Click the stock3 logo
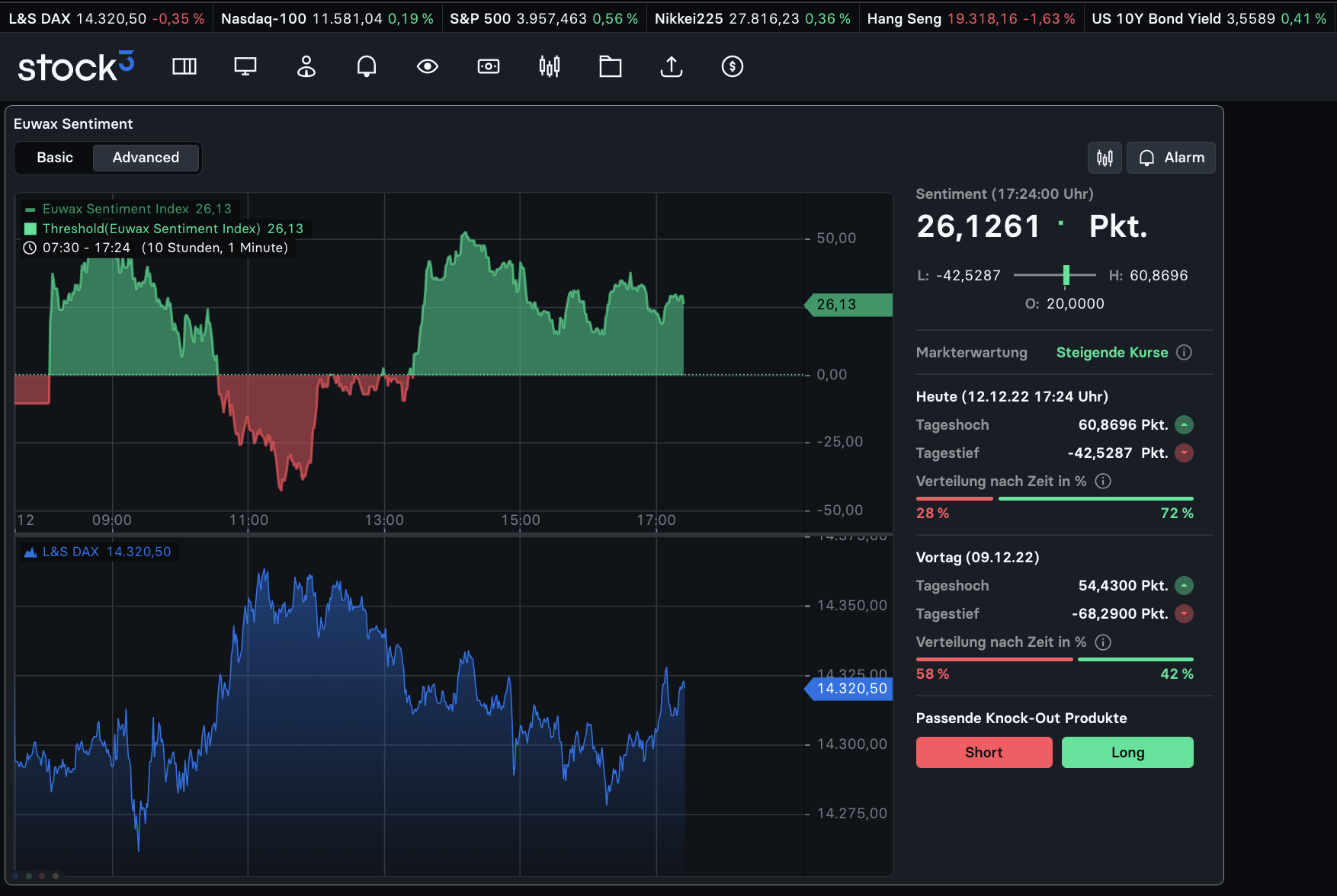Image resolution: width=1337 pixels, height=896 pixels. (76, 66)
